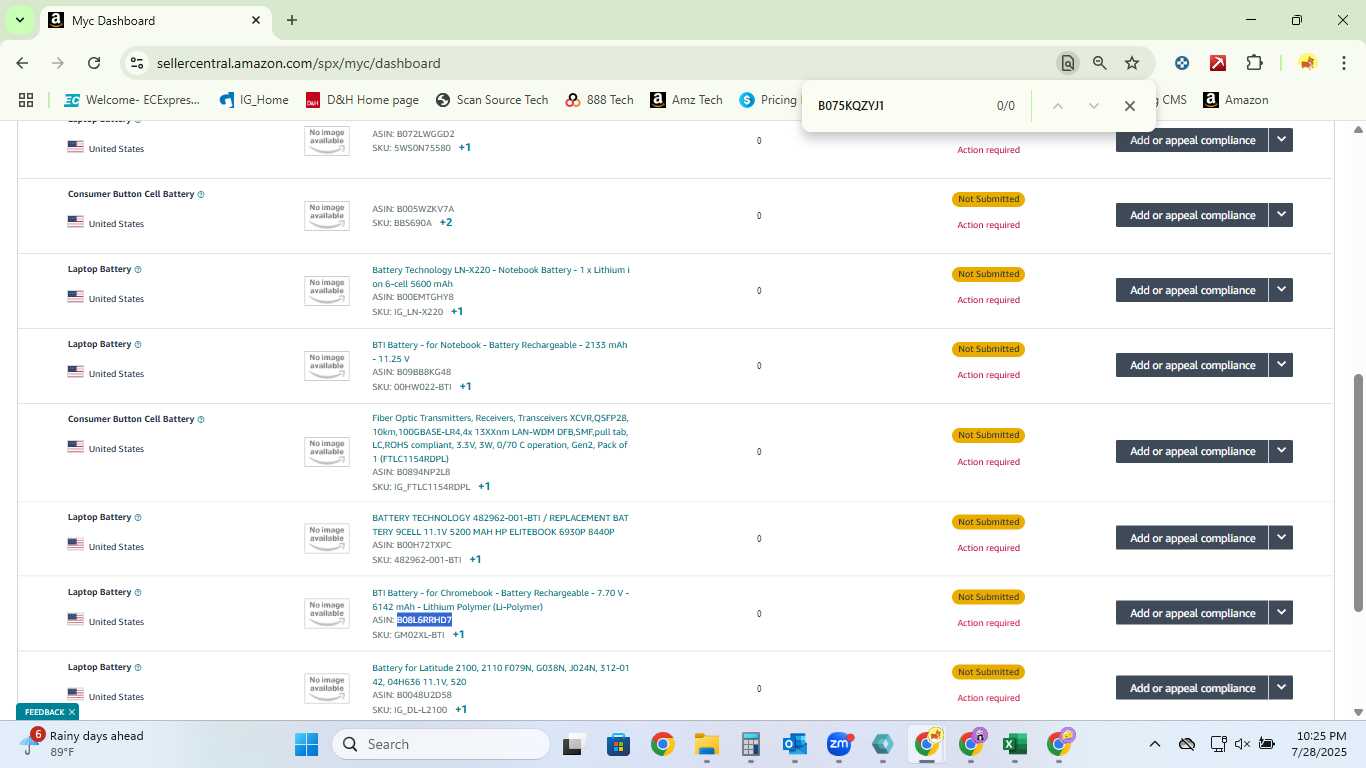Click the find-in-page icon in address bar

pyautogui.click(x=1068, y=63)
